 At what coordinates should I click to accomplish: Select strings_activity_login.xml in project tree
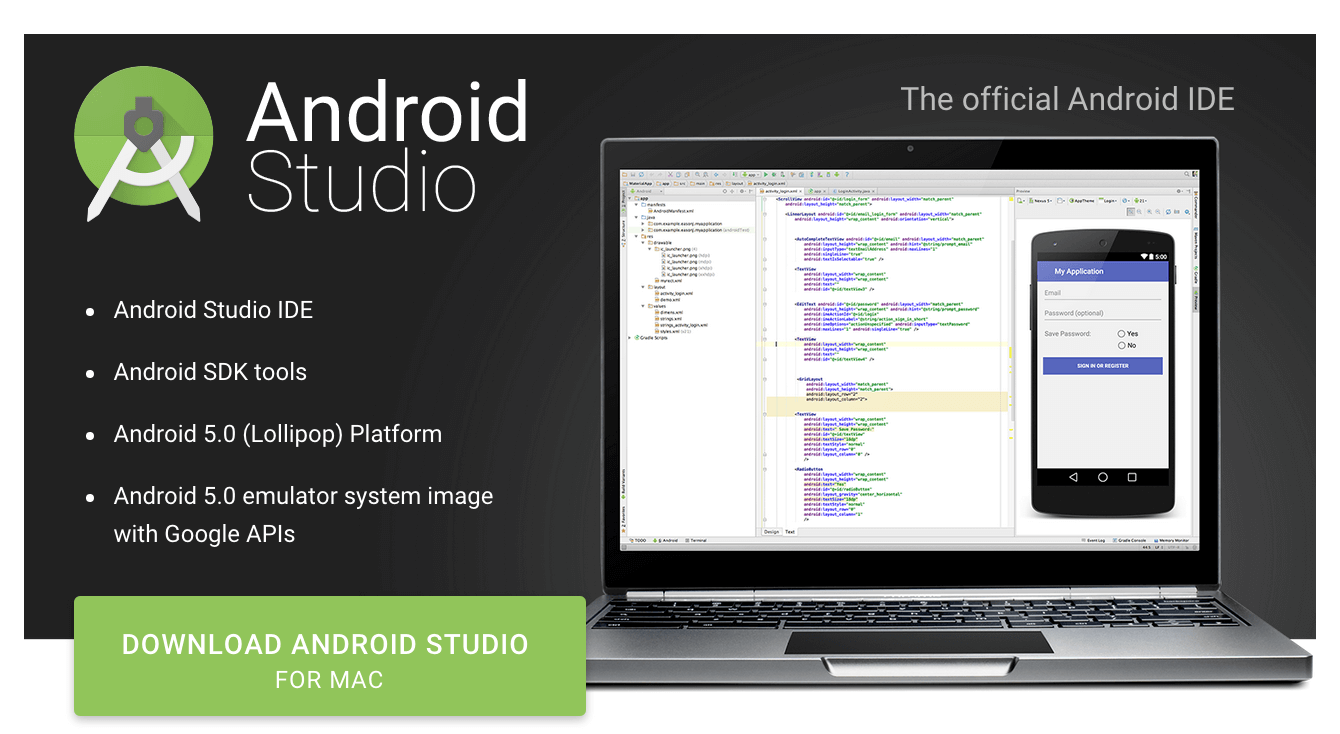(681, 325)
